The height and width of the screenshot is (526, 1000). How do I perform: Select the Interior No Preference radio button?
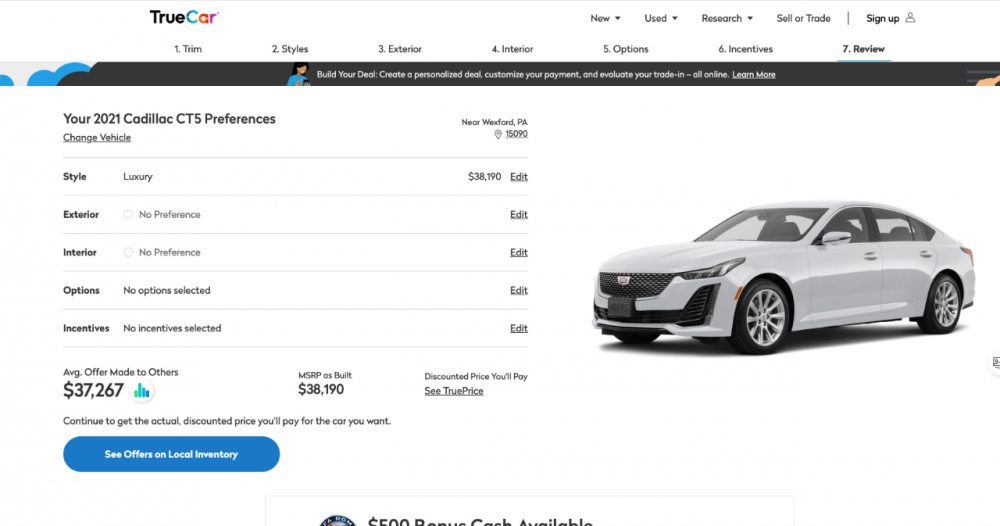128,252
